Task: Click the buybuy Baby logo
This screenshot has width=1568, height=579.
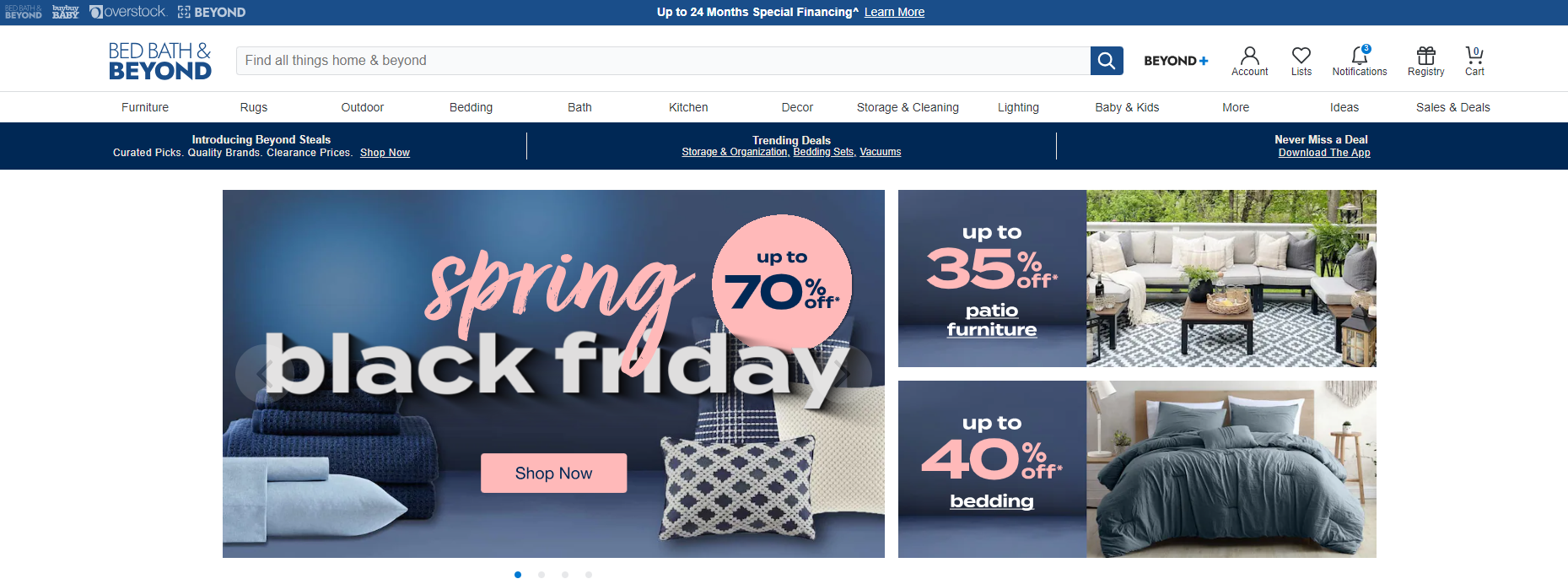Action: (x=65, y=12)
